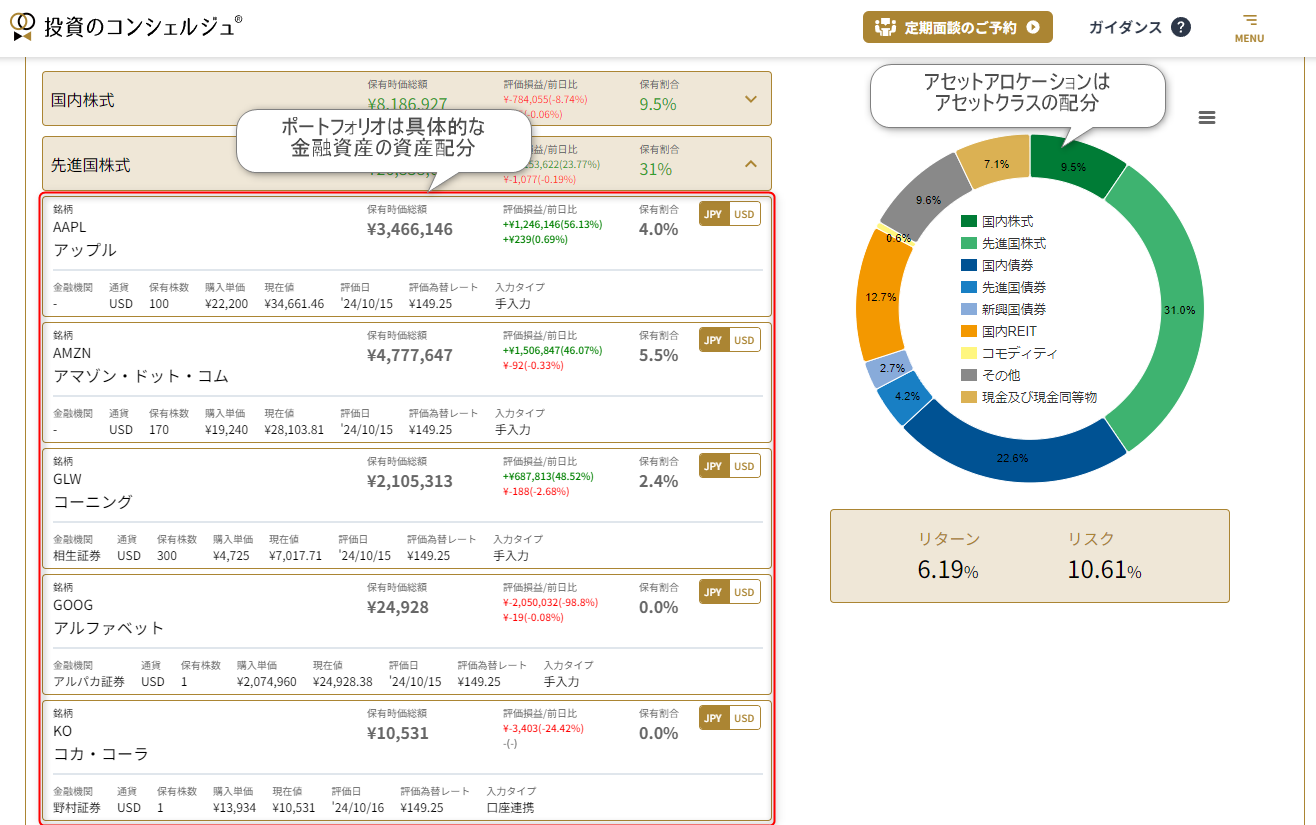Click the 国内REIT legend color swatch
This screenshot has width=1316, height=825.
[968, 331]
